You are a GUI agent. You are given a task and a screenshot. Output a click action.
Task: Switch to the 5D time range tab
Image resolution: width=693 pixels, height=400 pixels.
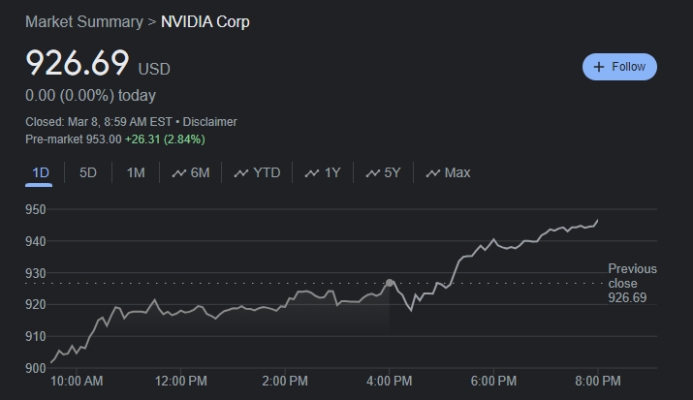[88, 172]
